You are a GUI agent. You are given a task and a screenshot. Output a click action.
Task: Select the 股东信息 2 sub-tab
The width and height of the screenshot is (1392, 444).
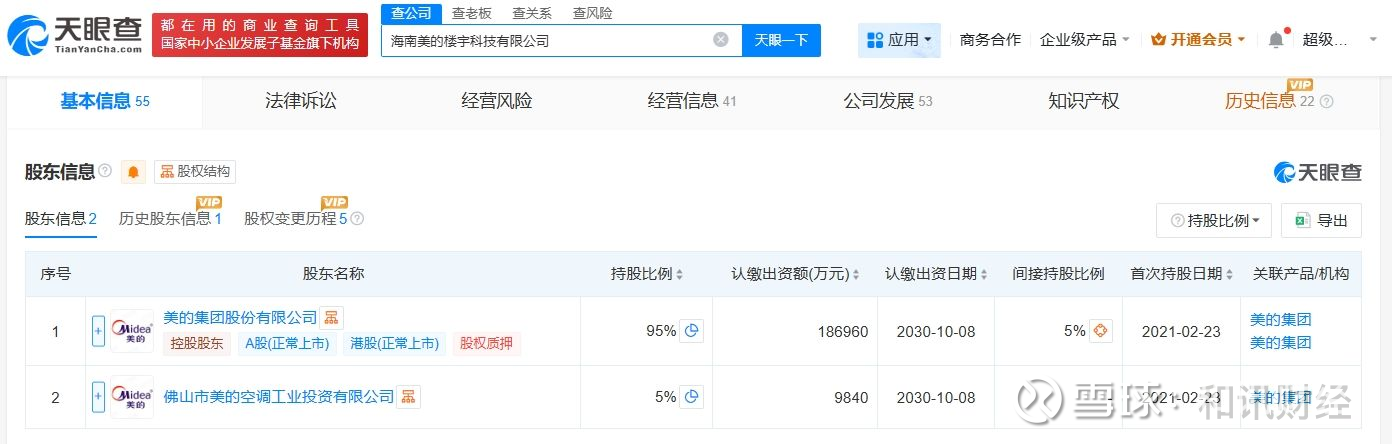pyautogui.click(x=61, y=218)
